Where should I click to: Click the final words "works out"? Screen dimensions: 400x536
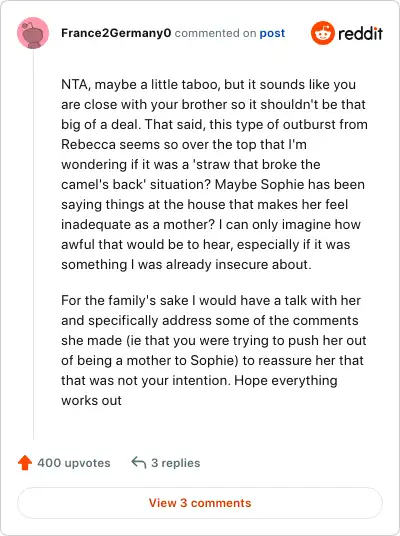(x=91, y=401)
